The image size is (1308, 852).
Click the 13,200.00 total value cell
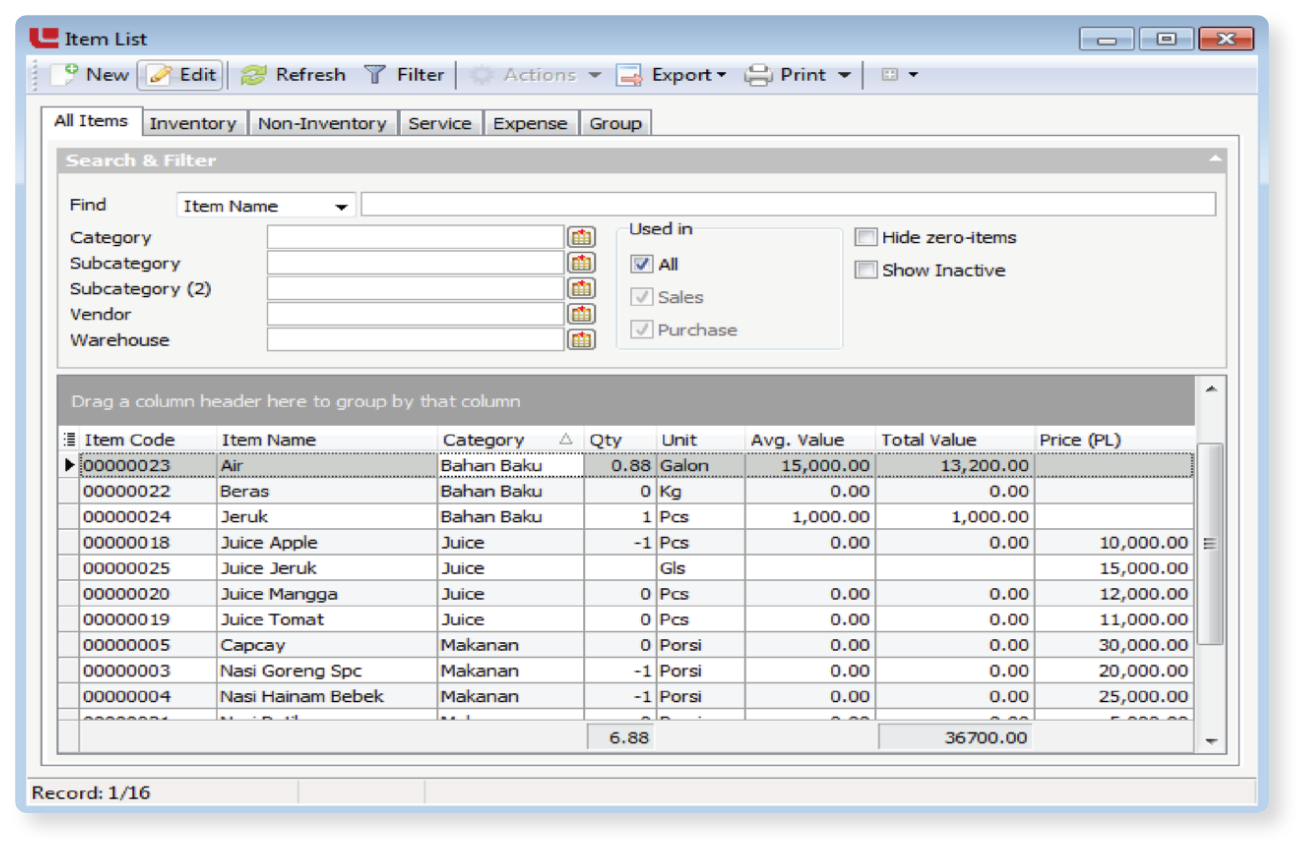coord(955,466)
